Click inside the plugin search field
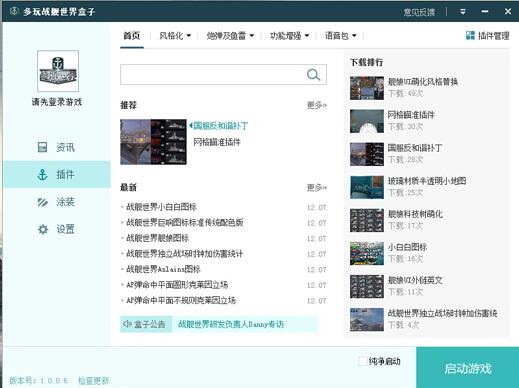519x388 pixels. pyautogui.click(x=212, y=75)
